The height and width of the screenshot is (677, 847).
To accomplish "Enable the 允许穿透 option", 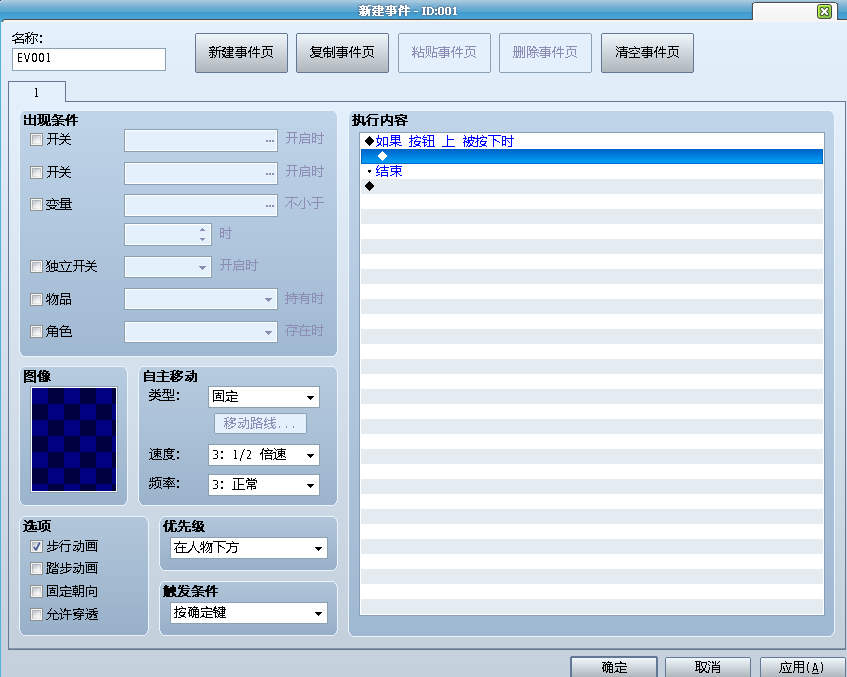I will (x=36, y=614).
